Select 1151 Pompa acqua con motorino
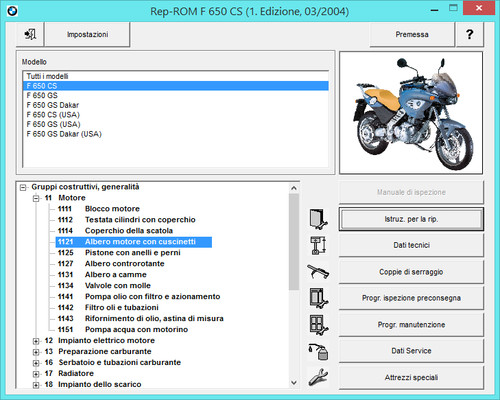Image resolution: width=500 pixels, height=400 pixels. coord(123,330)
